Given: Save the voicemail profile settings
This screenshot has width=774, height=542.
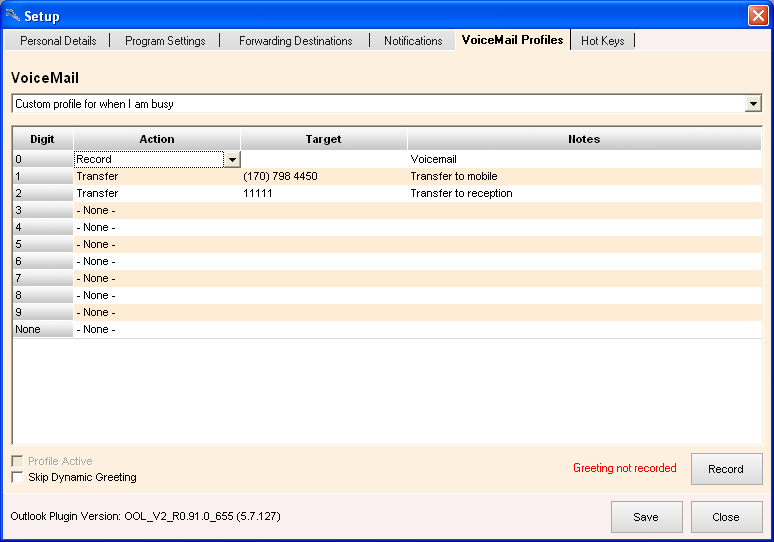Looking at the screenshot, I should tap(646, 517).
